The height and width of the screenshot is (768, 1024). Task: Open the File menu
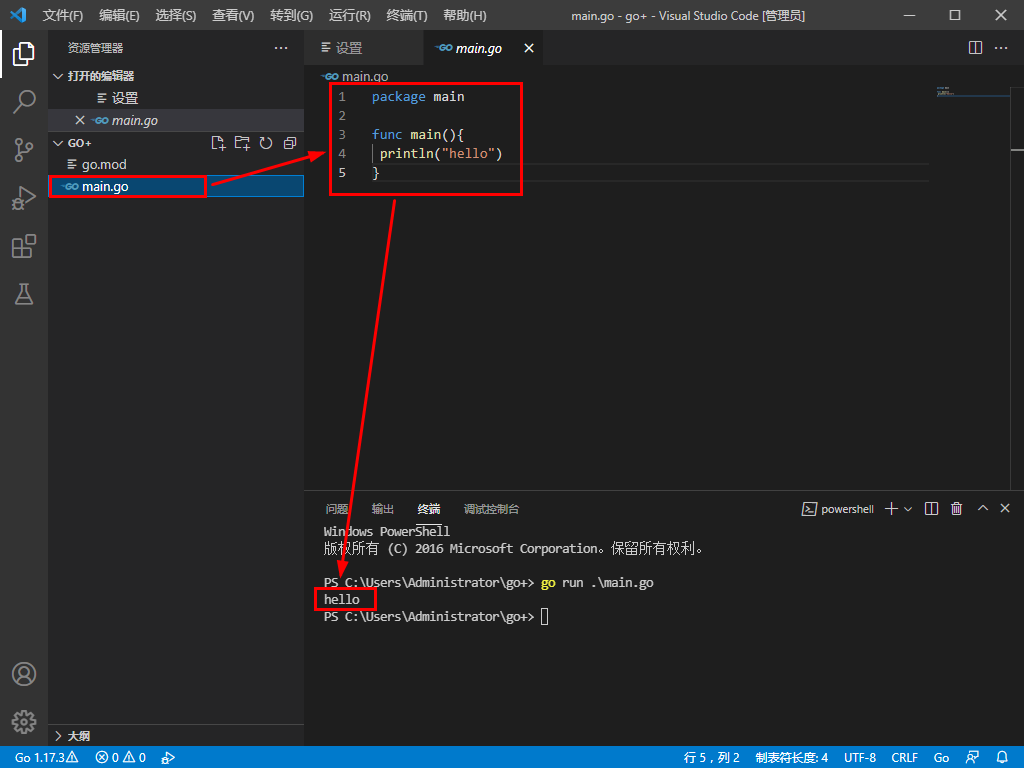[x=63, y=15]
